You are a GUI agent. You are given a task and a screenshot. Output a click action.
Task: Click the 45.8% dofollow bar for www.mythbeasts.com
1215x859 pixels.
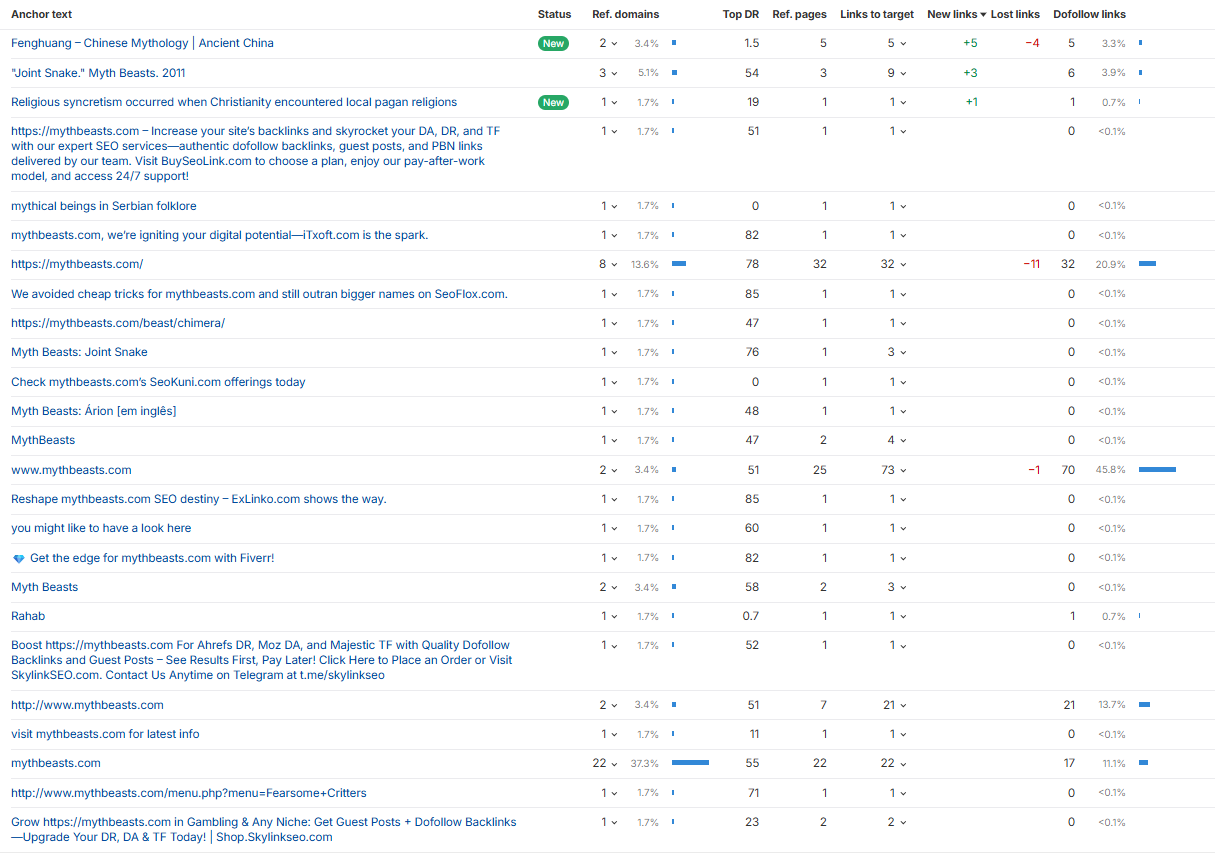(x=1157, y=470)
